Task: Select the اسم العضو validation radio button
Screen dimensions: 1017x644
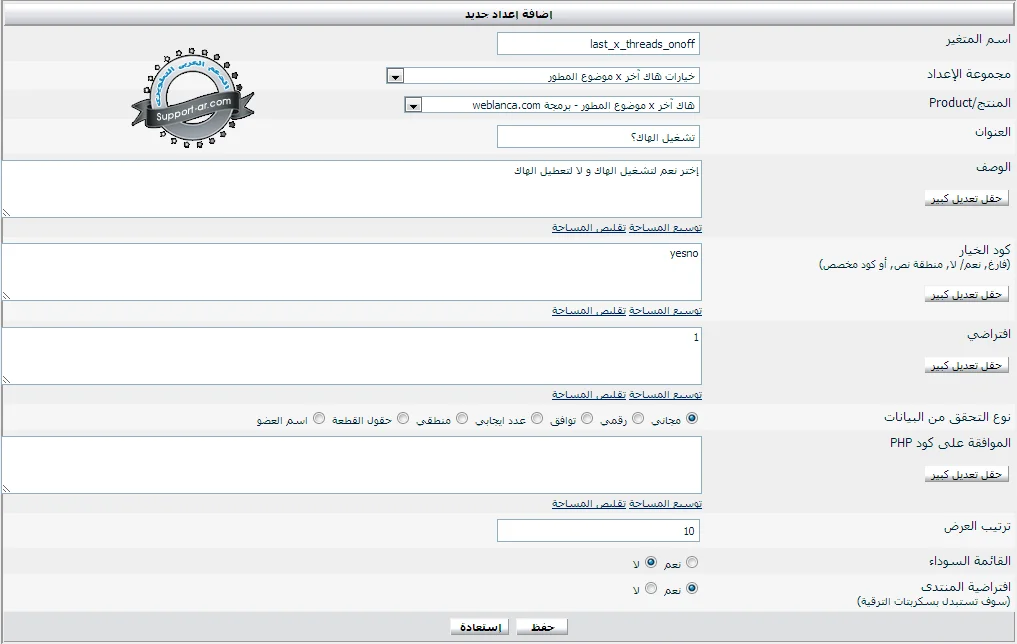Action: pyautogui.click(x=319, y=419)
